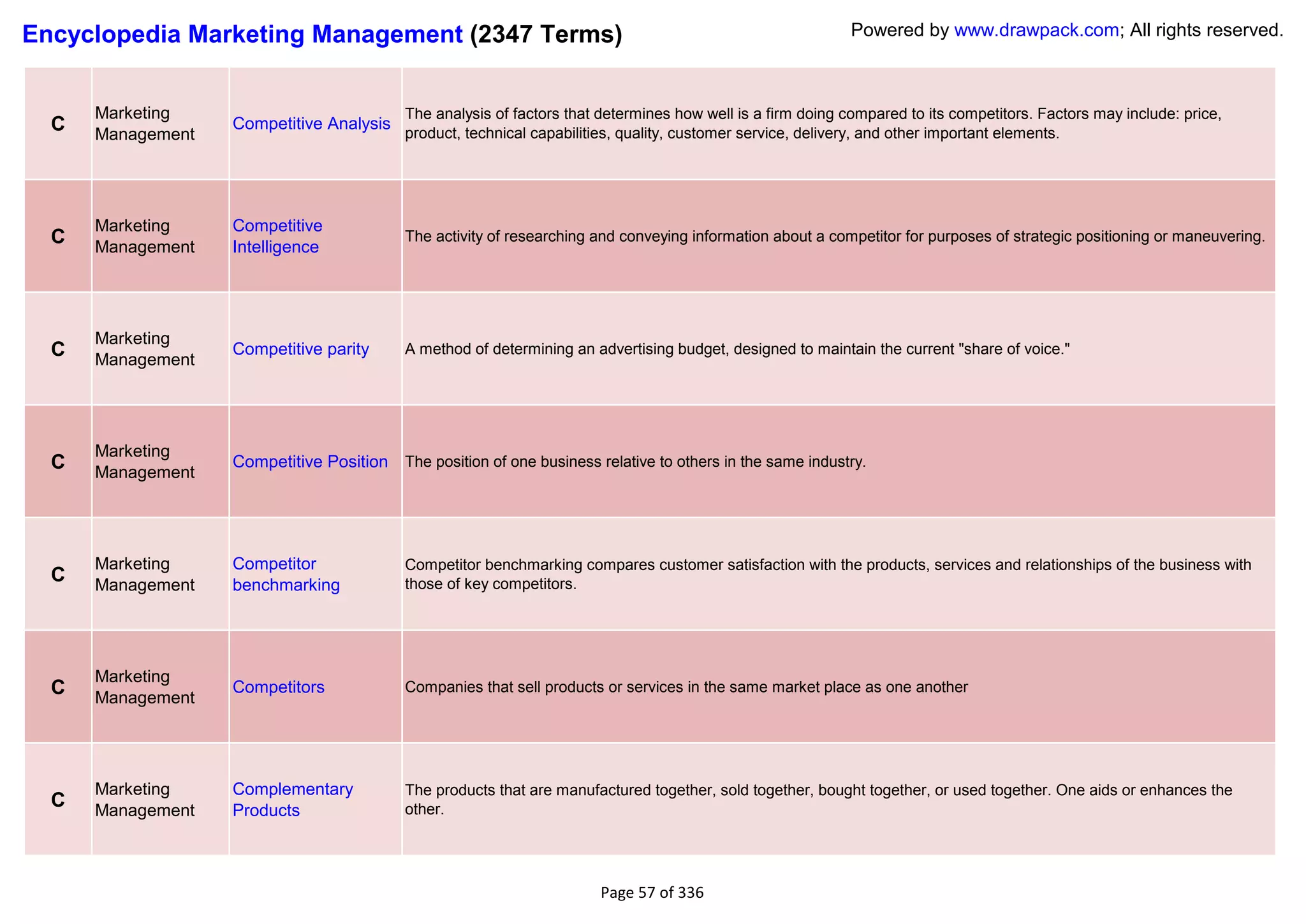This screenshot has width=1306, height=924.
Task: Open the Competitive Intelligence term
Action: tap(277, 237)
